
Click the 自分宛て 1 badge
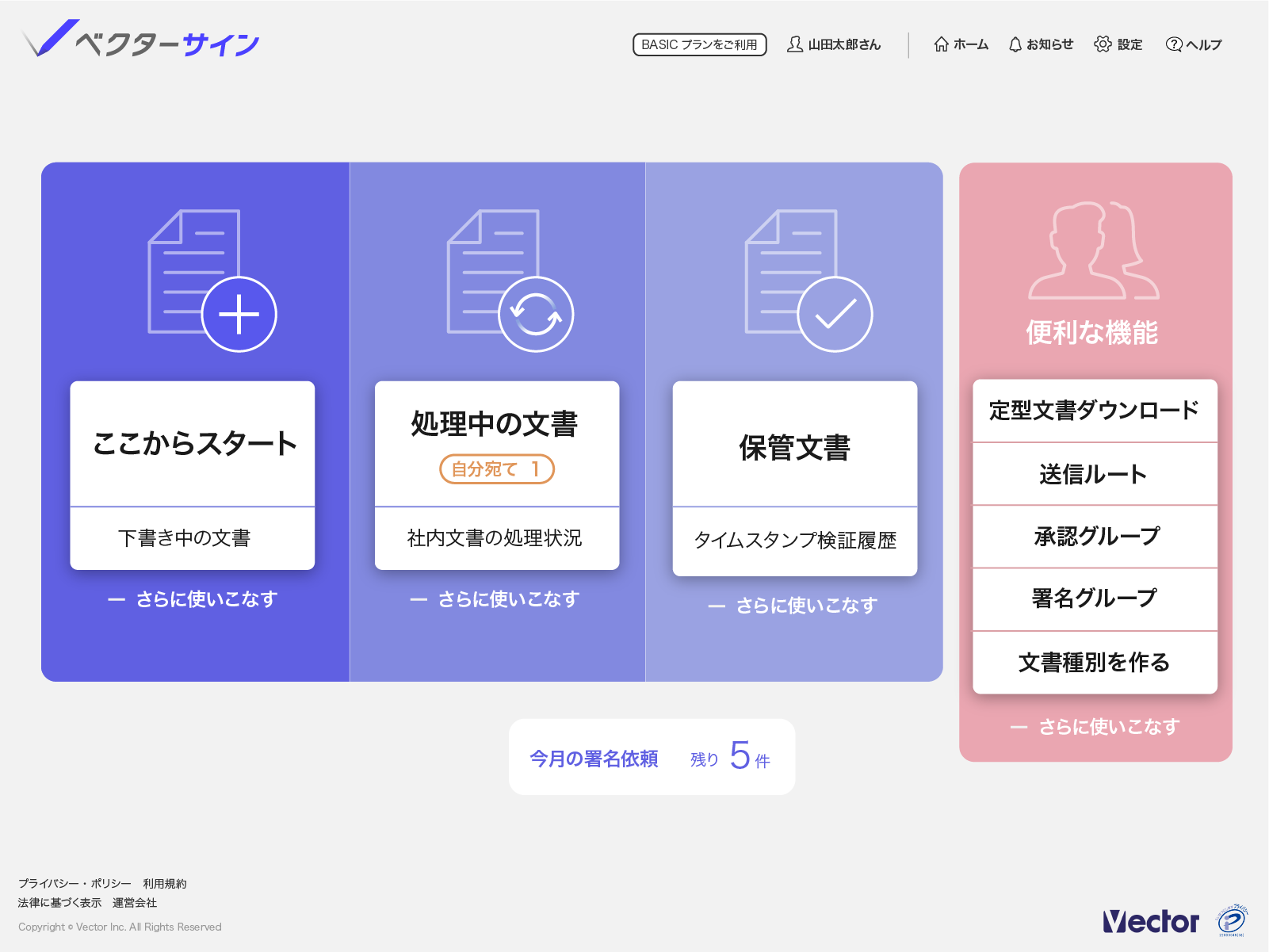pyautogui.click(x=497, y=469)
